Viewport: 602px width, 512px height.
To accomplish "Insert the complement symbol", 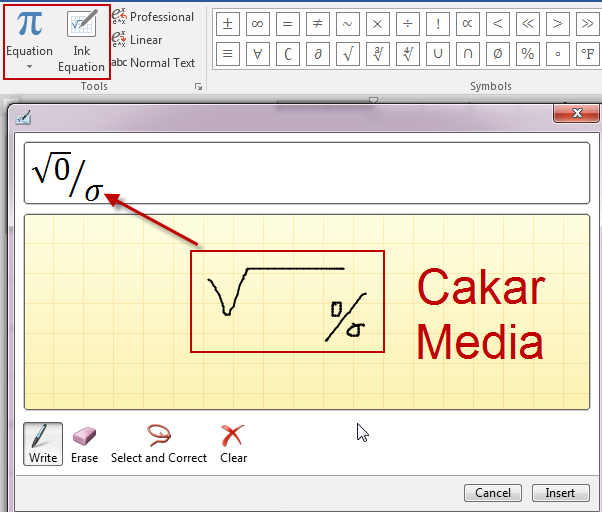I will point(288,54).
